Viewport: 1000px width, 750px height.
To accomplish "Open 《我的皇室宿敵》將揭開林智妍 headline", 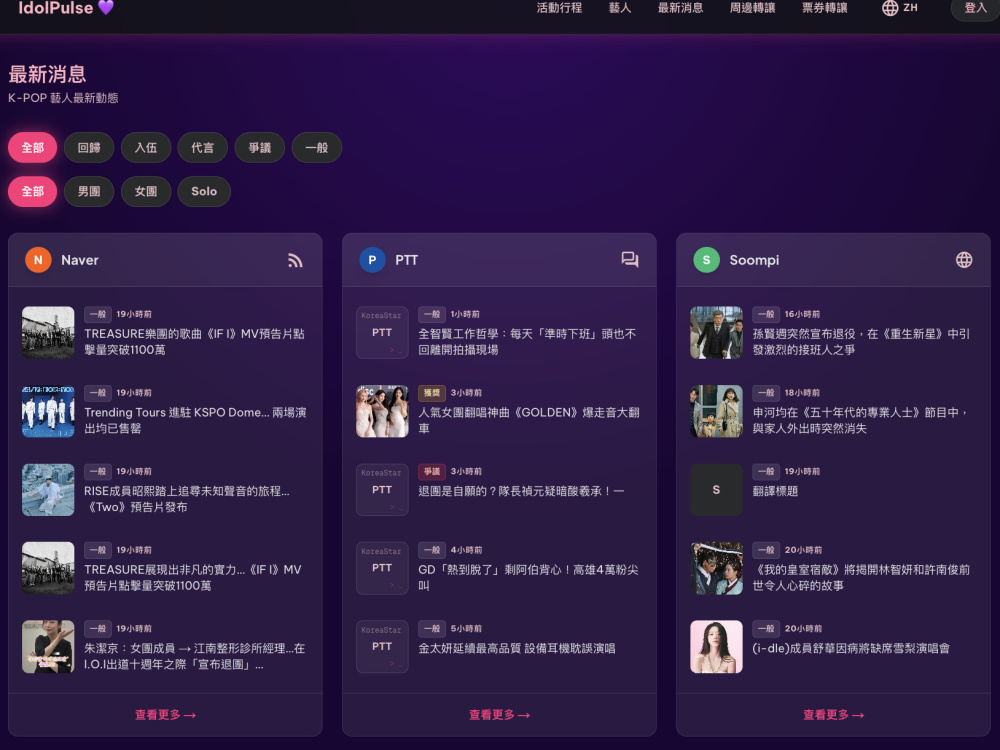I will [x=861, y=577].
